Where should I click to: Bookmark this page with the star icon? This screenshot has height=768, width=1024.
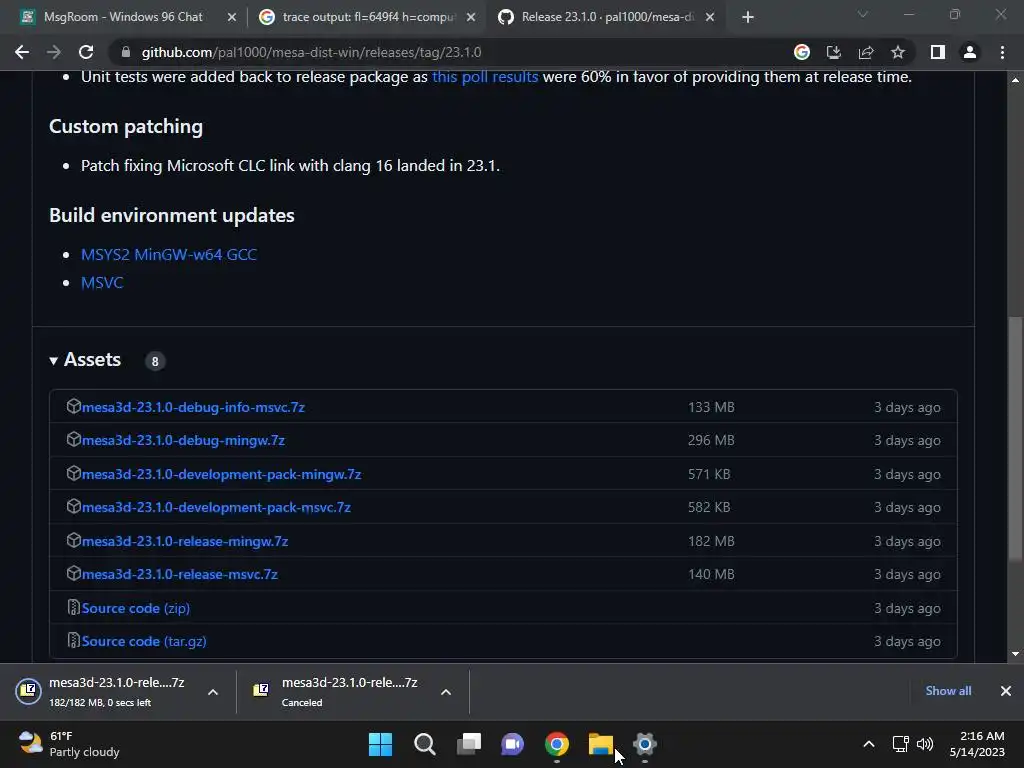[x=898, y=52]
